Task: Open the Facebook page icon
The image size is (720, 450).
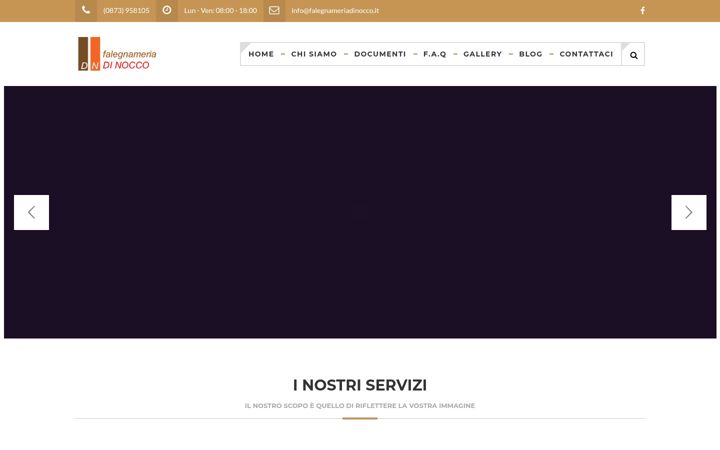Action: coord(642,11)
